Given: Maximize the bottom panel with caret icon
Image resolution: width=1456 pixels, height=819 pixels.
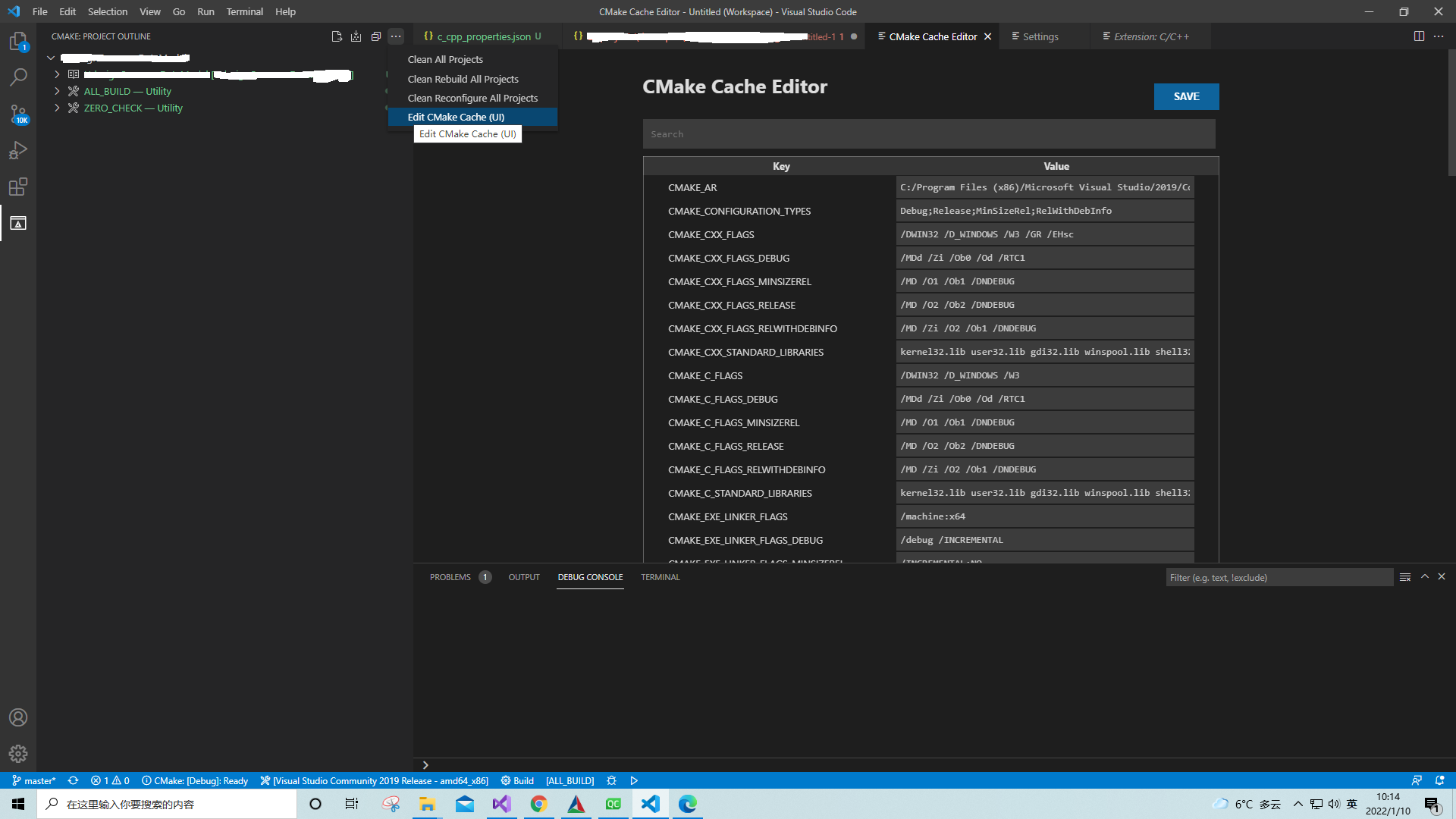Looking at the screenshot, I should [1425, 576].
